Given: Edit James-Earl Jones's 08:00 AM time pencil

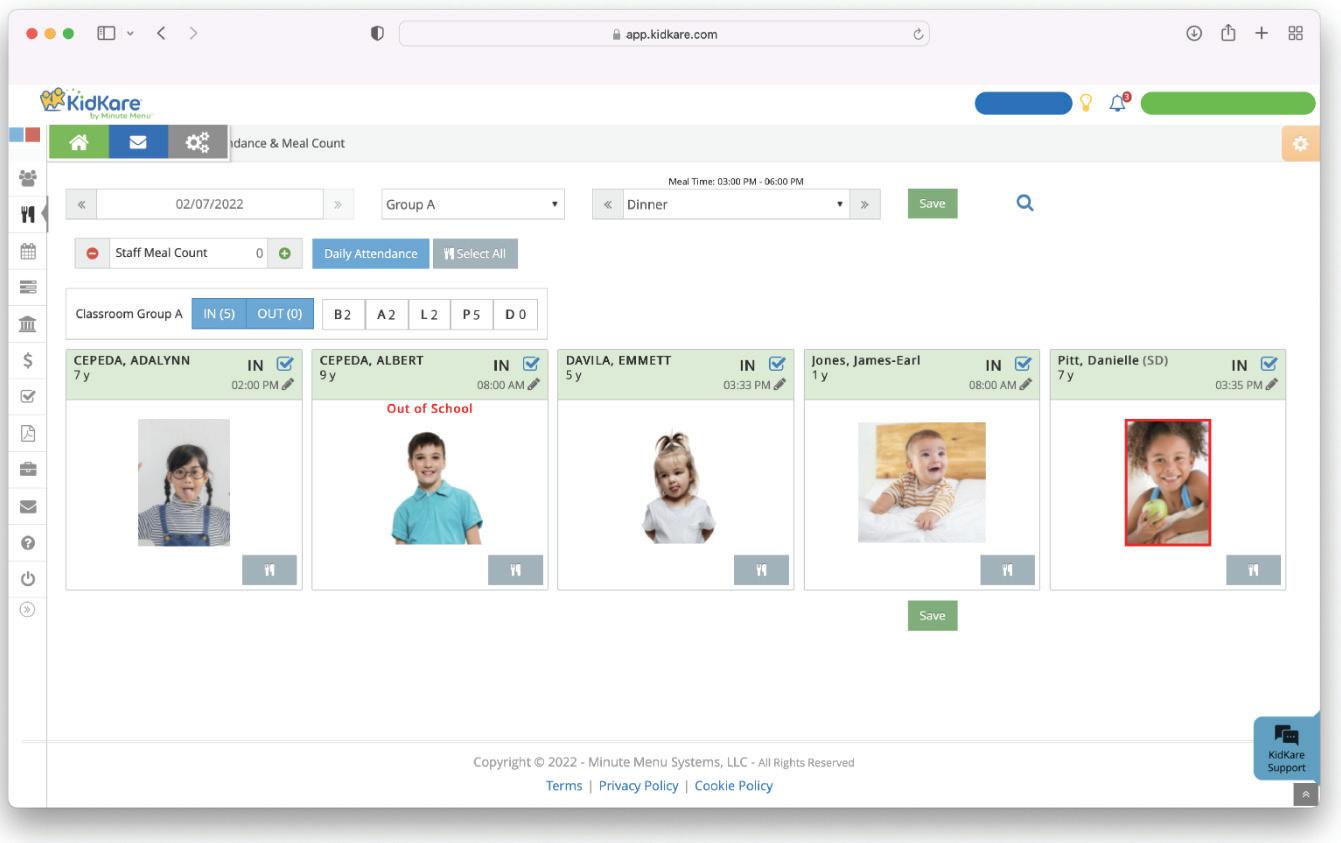Looking at the screenshot, I should point(1026,384).
